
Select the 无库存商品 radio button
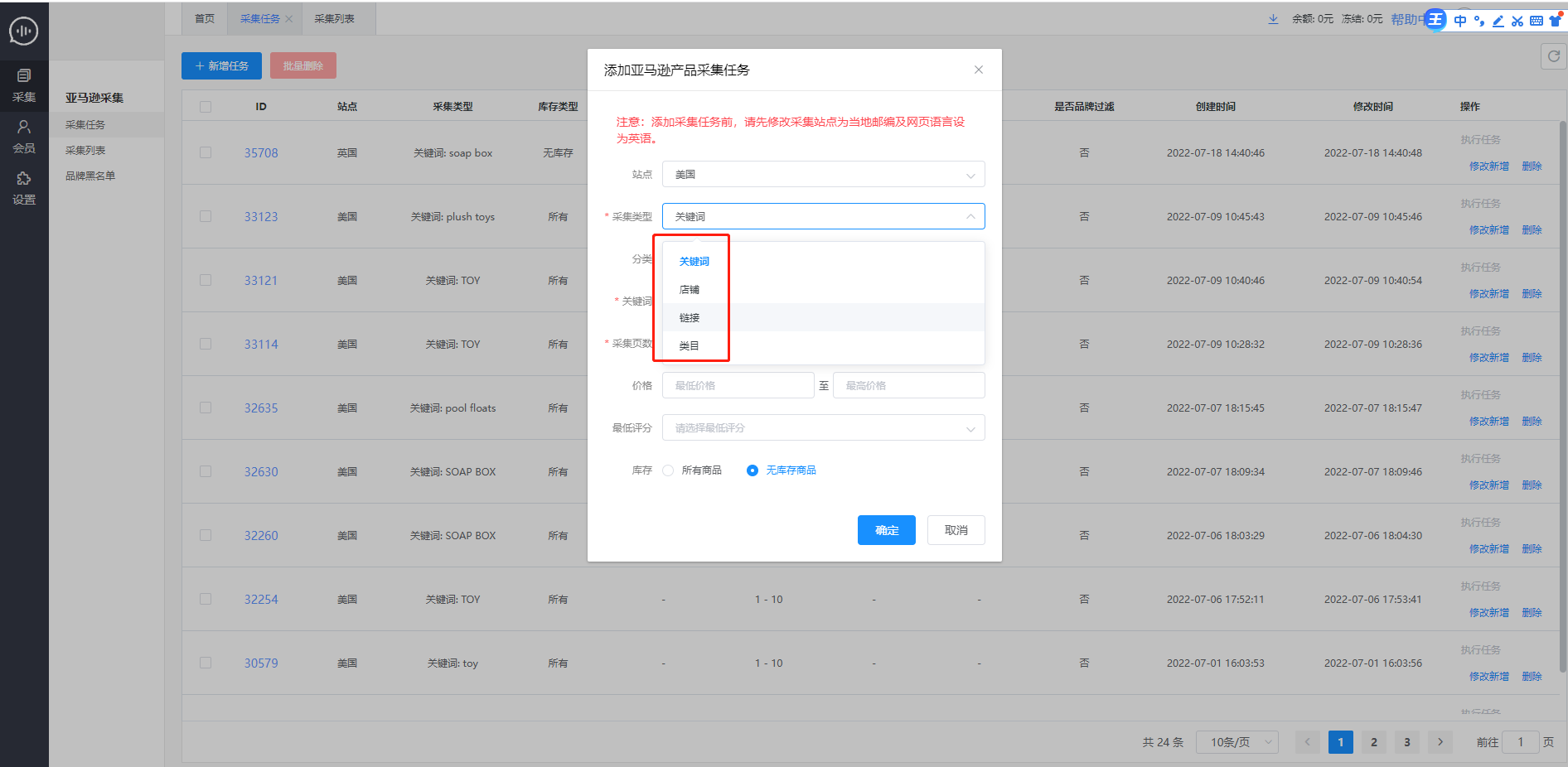coord(753,470)
